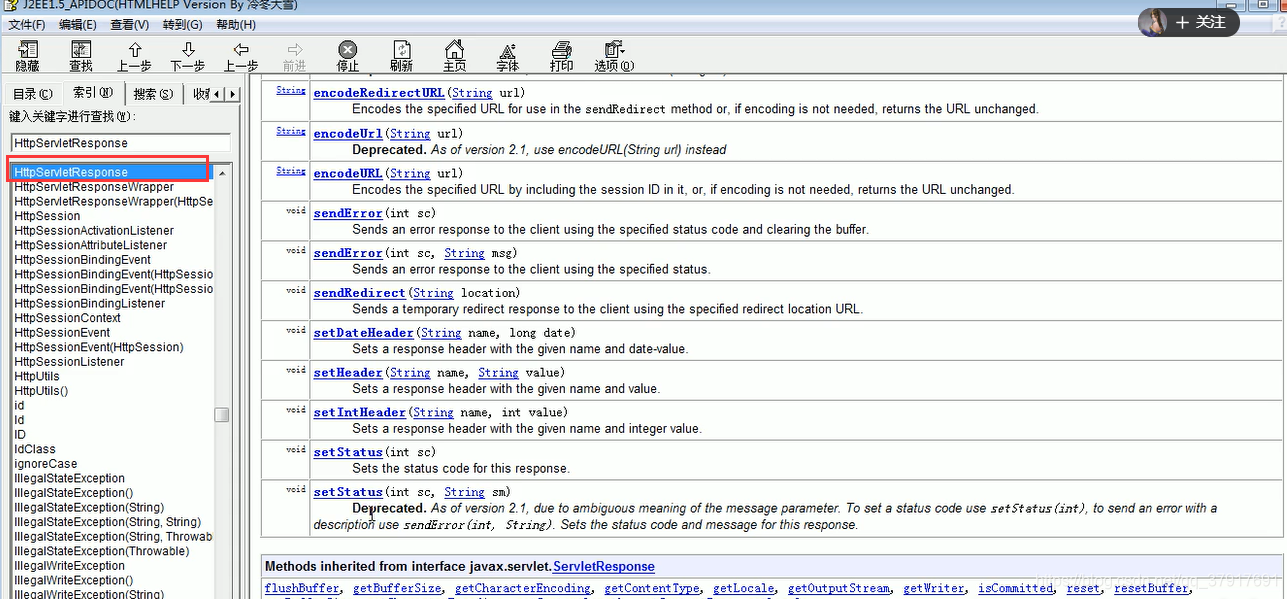Select HttpSessionContext entry
The image size is (1287, 599).
(x=67, y=318)
